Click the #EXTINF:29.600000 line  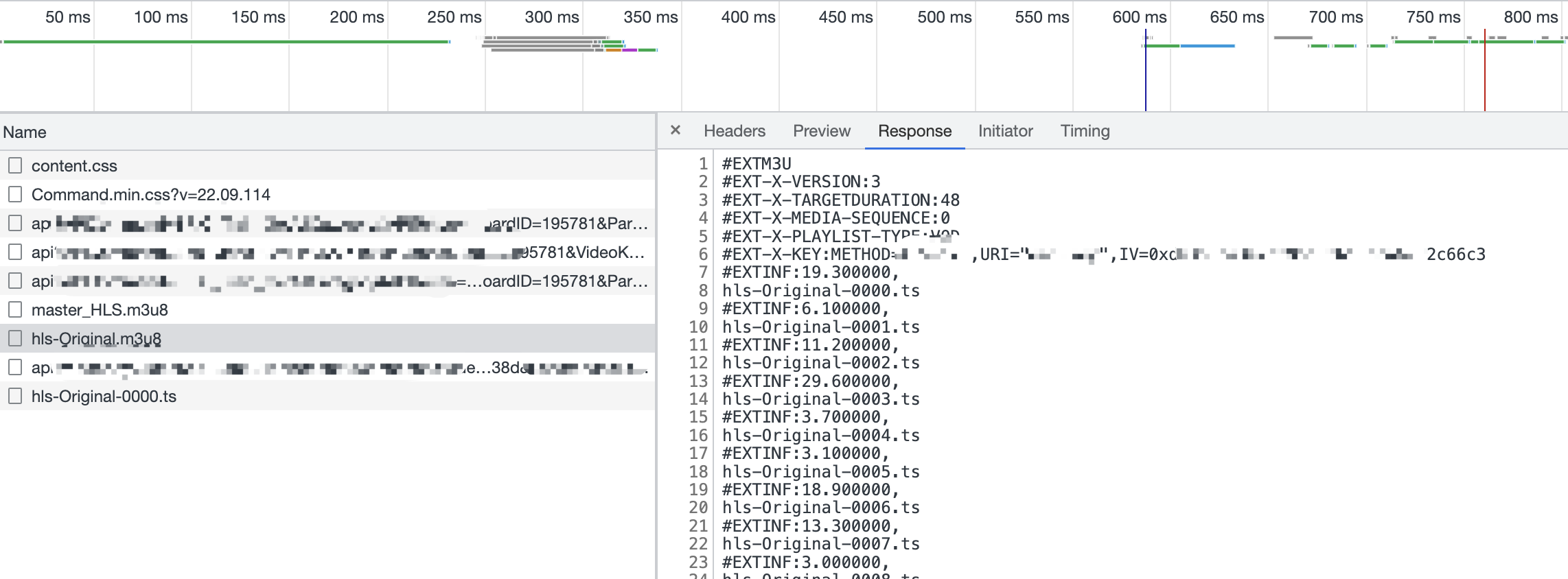click(811, 381)
